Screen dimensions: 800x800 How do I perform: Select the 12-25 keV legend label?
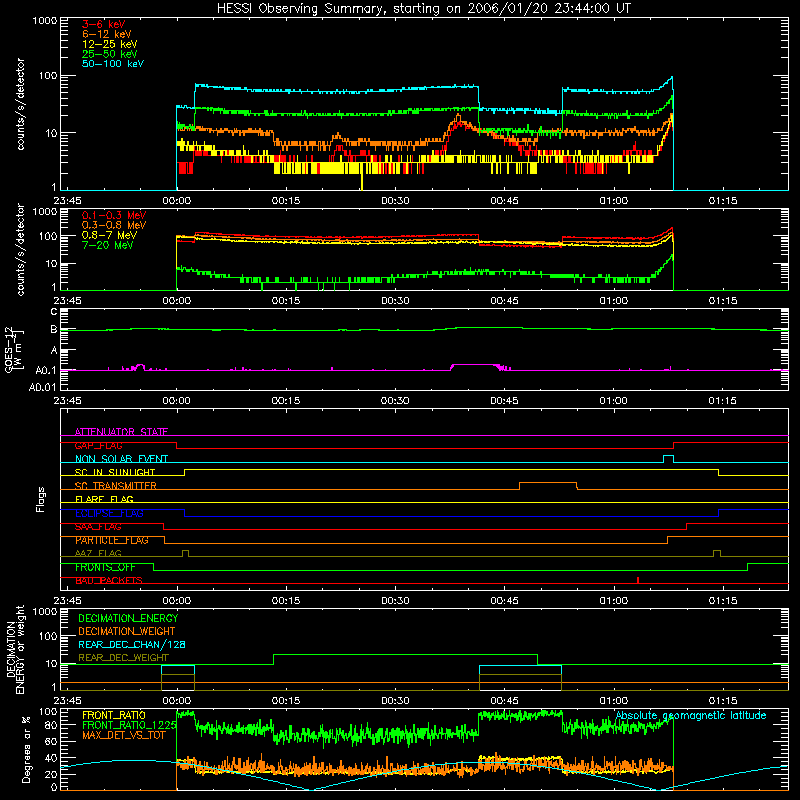(109, 44)
